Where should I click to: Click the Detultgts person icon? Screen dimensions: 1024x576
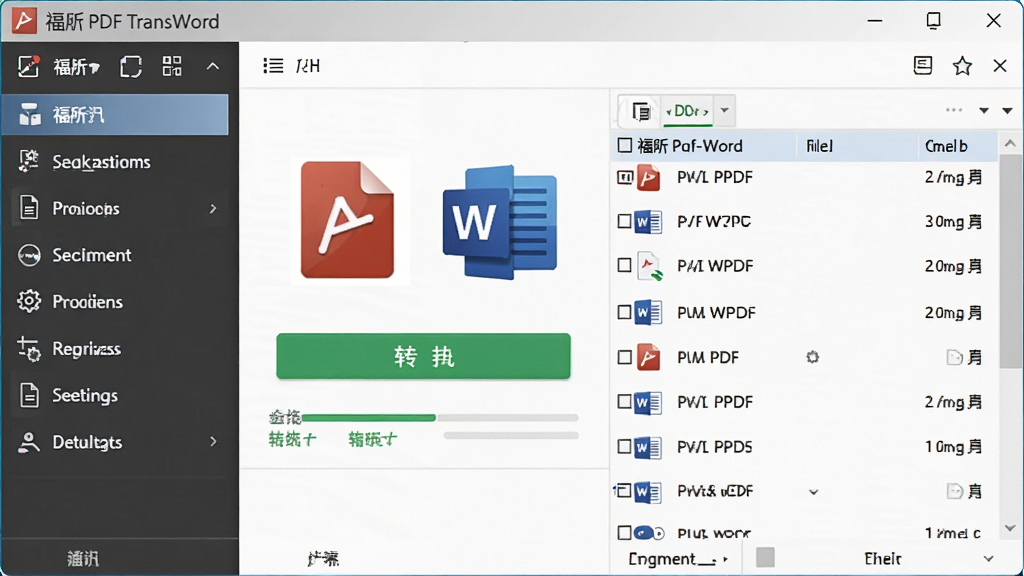pos(29,442)
